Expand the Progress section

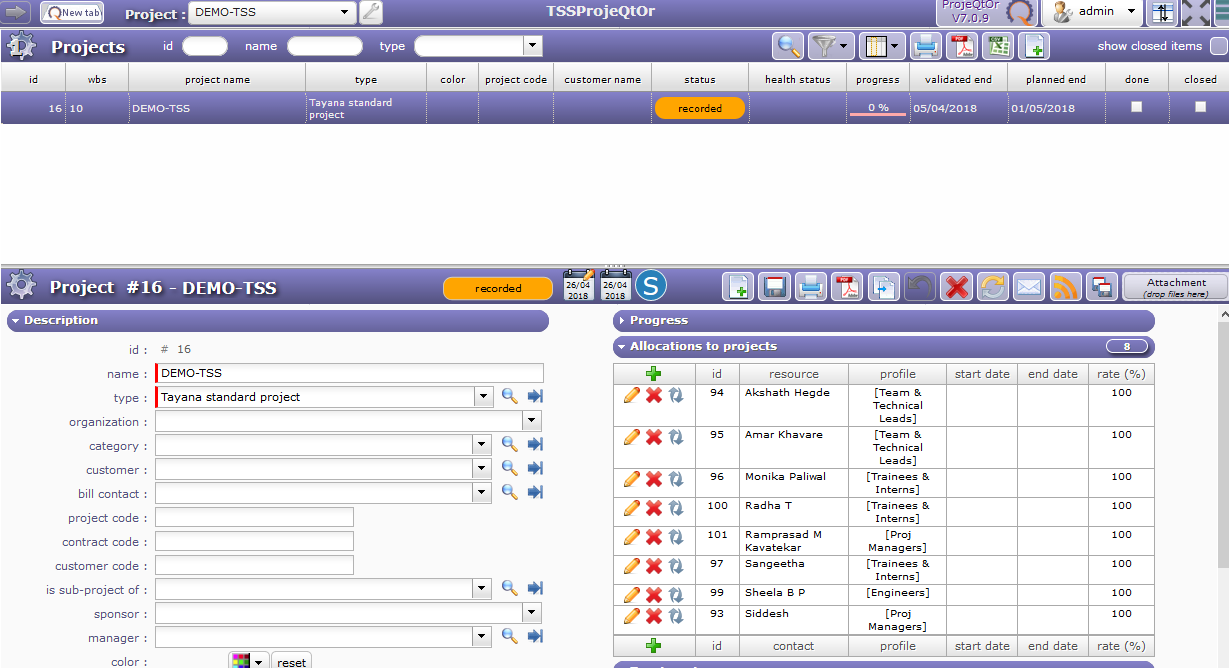[659, 321]
